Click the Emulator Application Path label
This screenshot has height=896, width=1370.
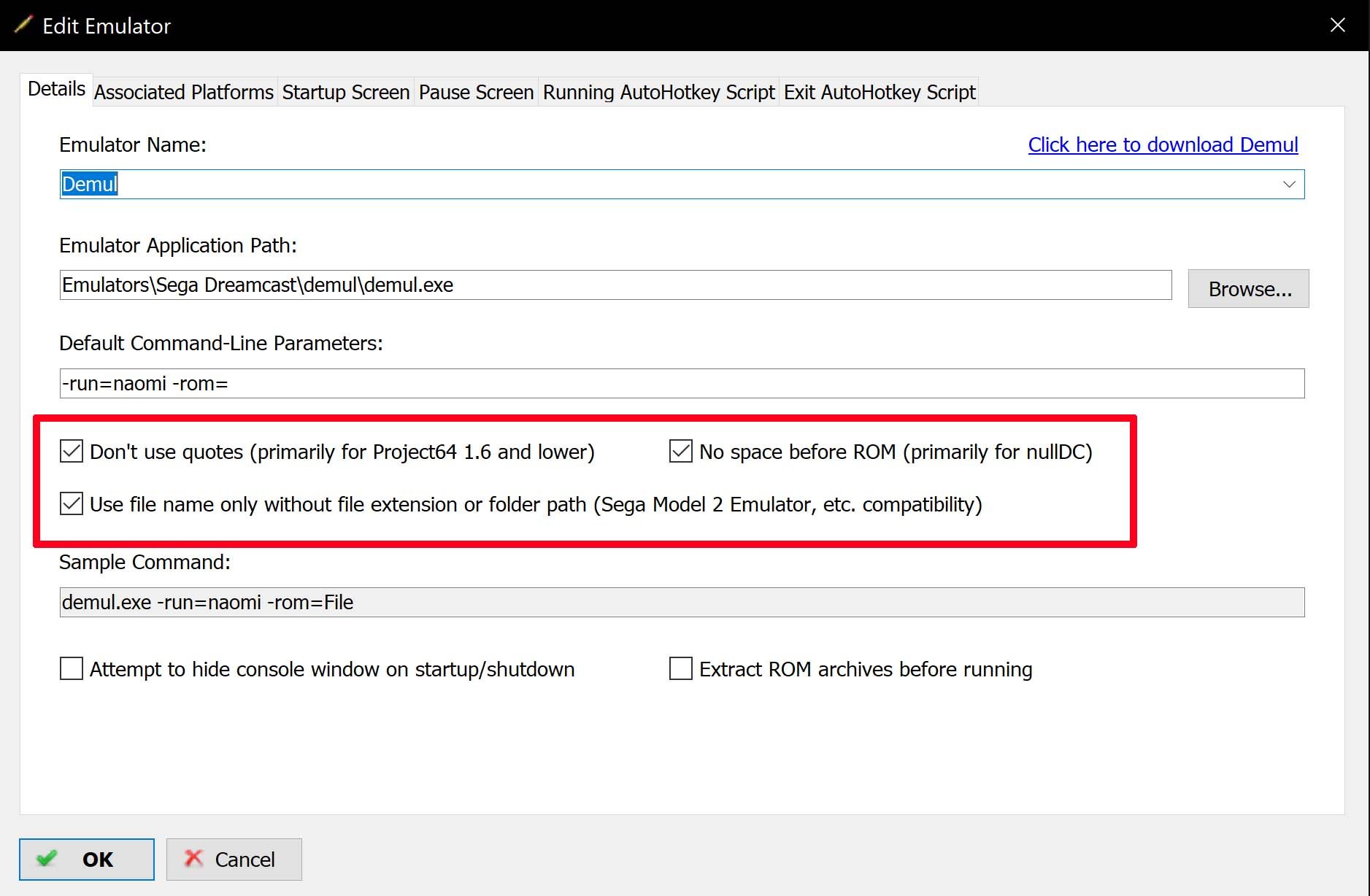178,245
